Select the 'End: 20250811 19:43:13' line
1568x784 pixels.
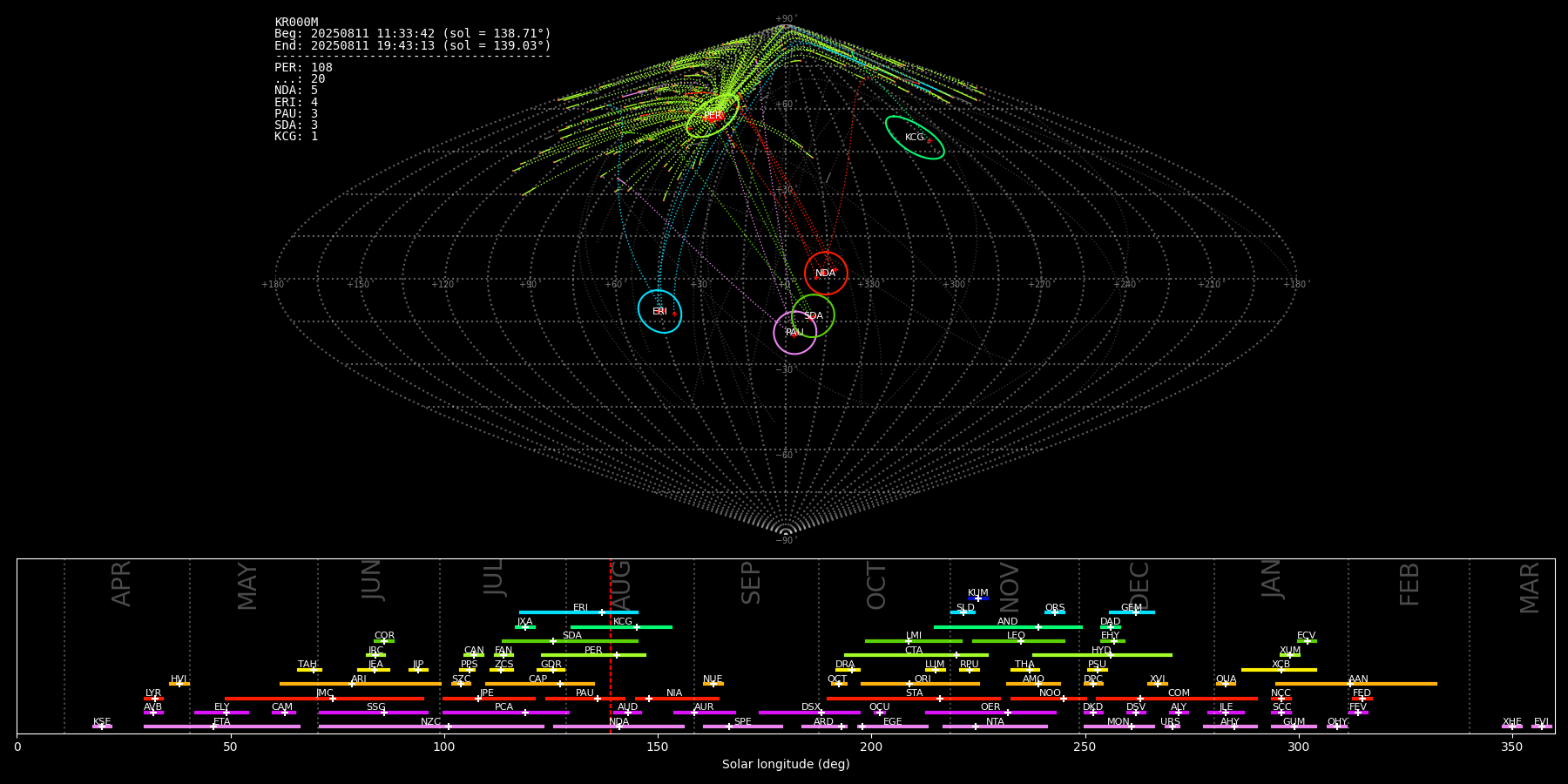(x=413, y=45)
